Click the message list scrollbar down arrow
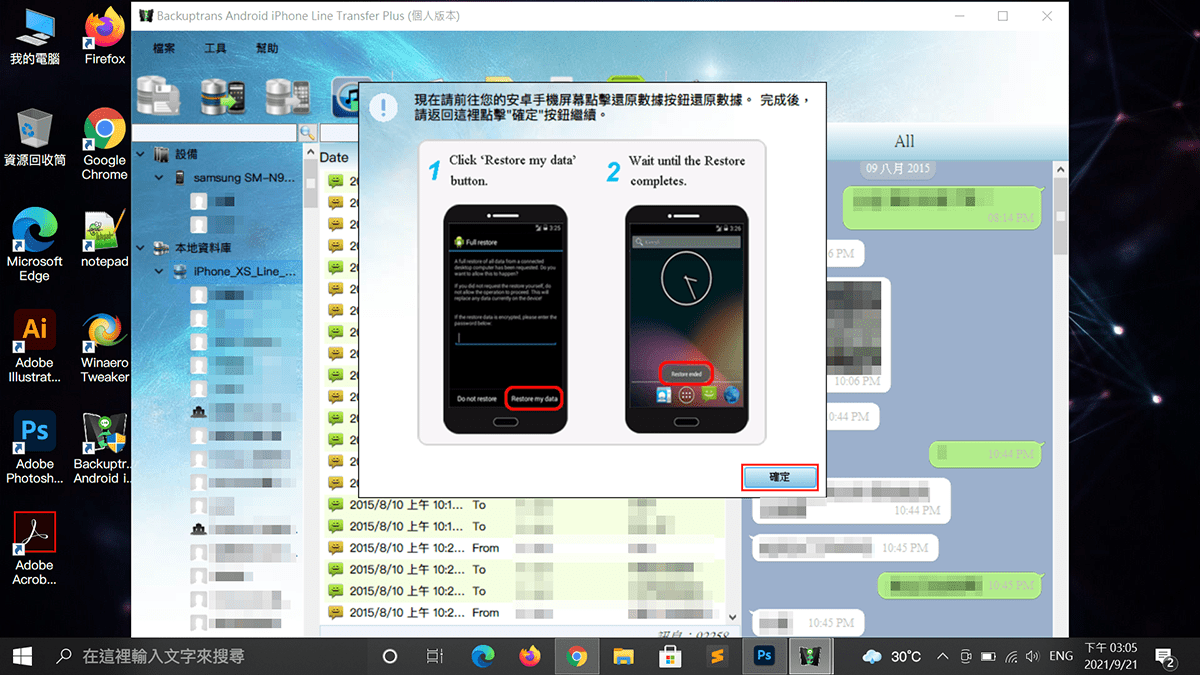The image size is (1200, 675). pyautogui.click(x=733, y=617)
